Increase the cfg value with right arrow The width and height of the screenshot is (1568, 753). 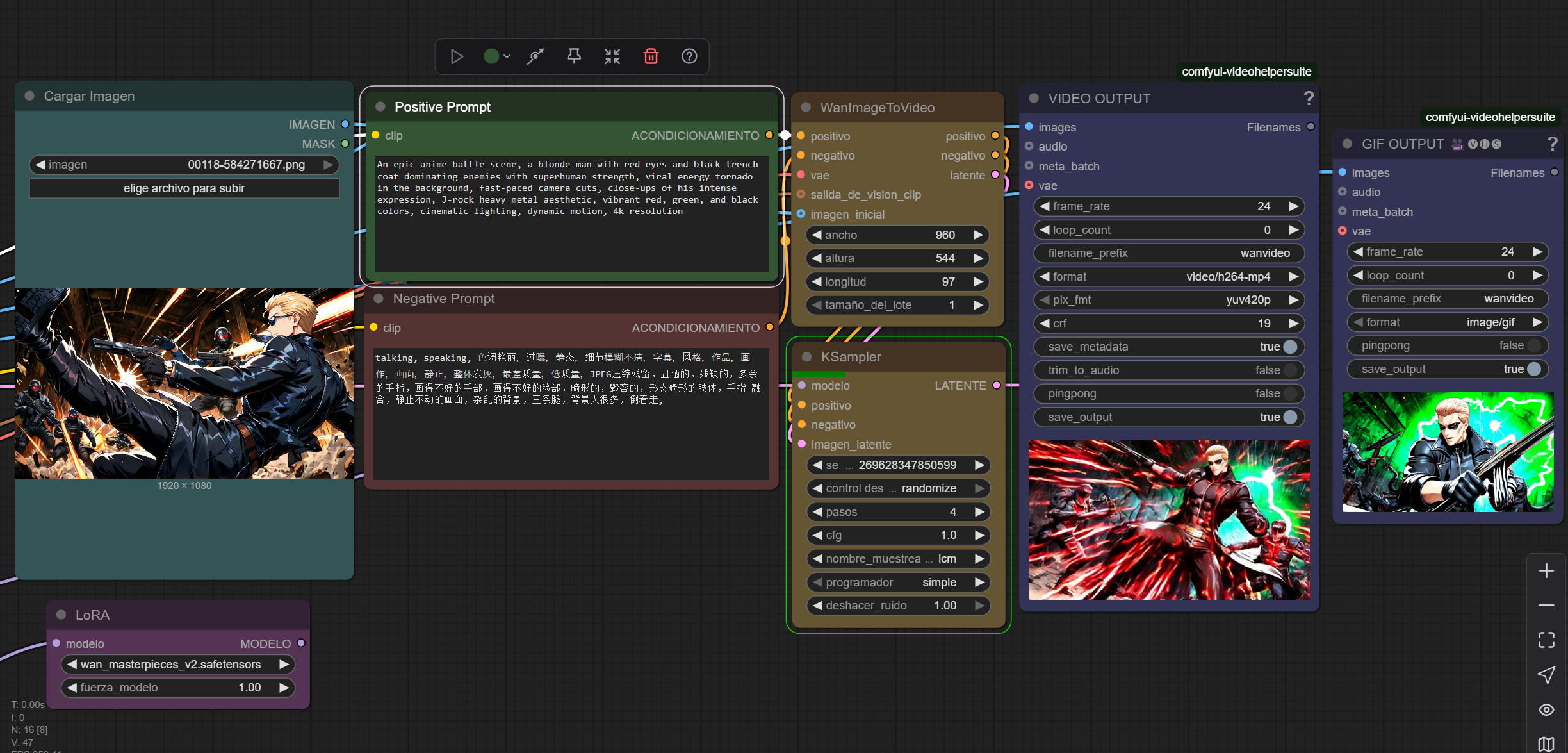(979, 535)
